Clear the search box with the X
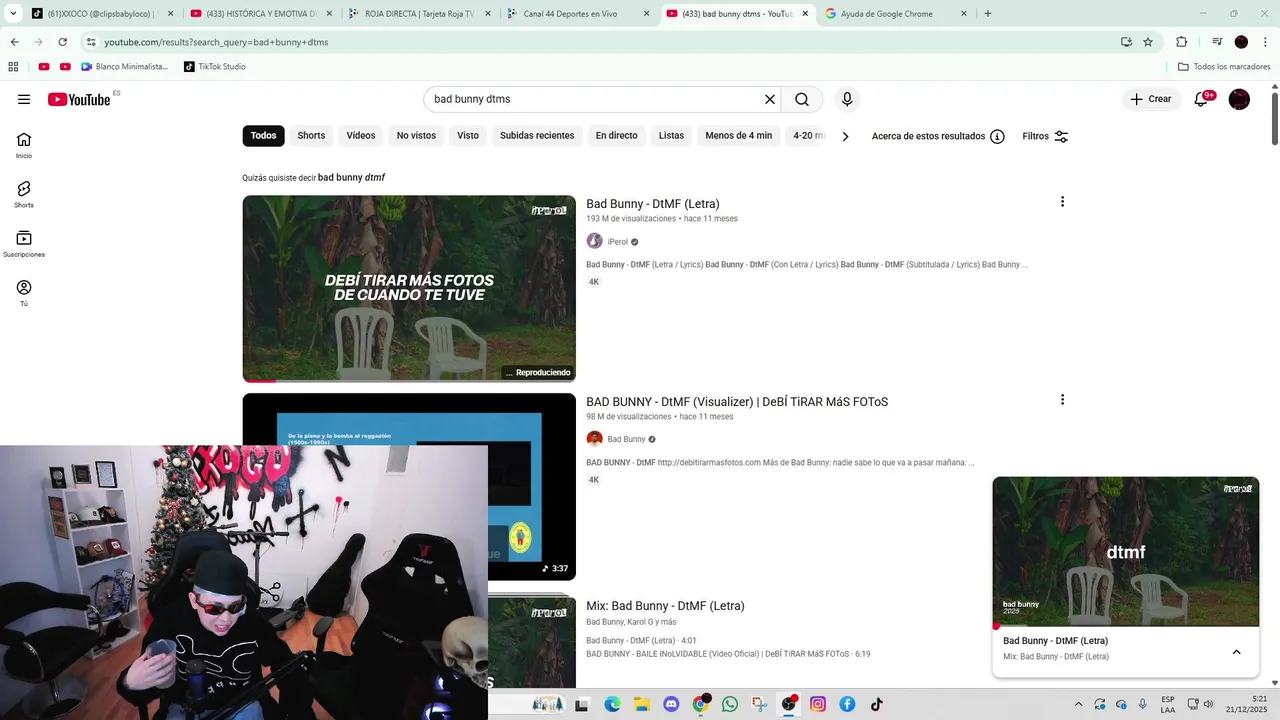This screenshot has height=720, width=1280. point(770,99)
